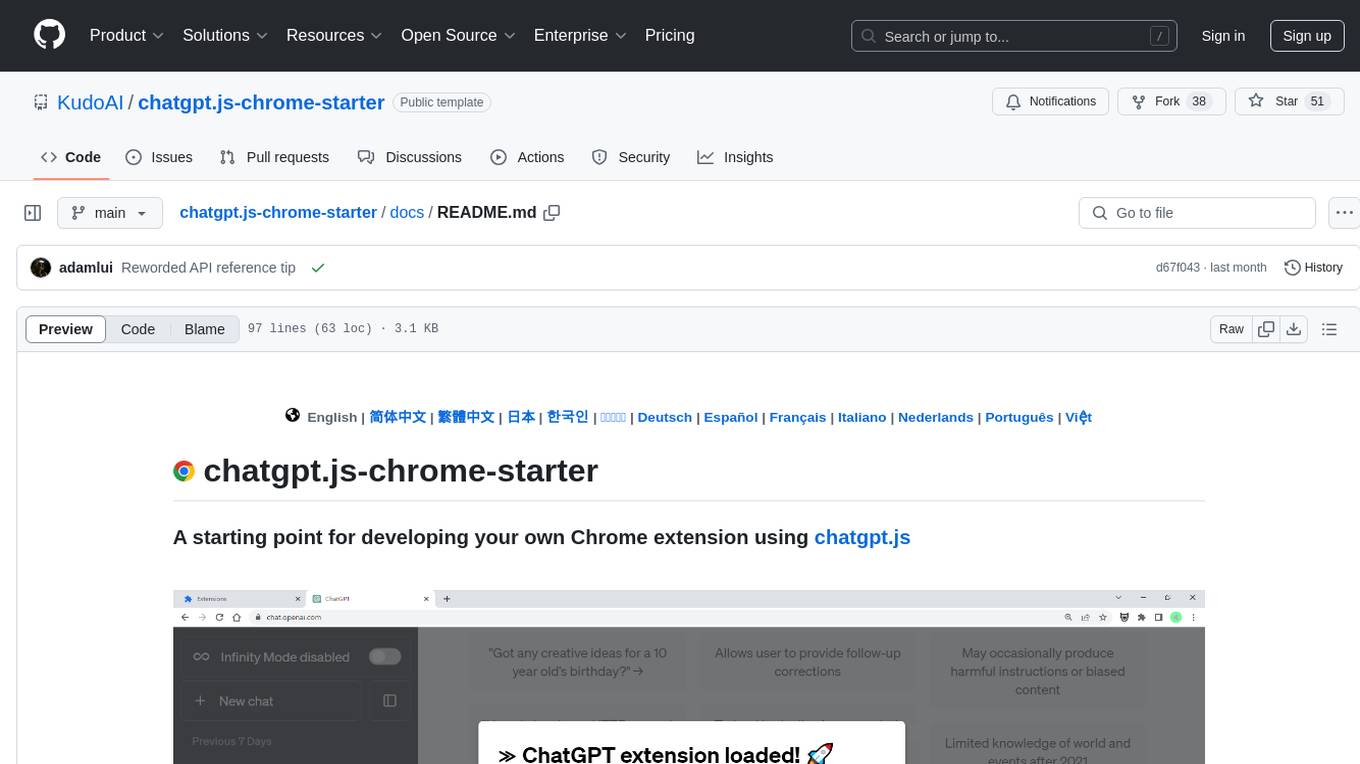
Task: Expand the Open Source menu
Action: [x=458, y=35]
